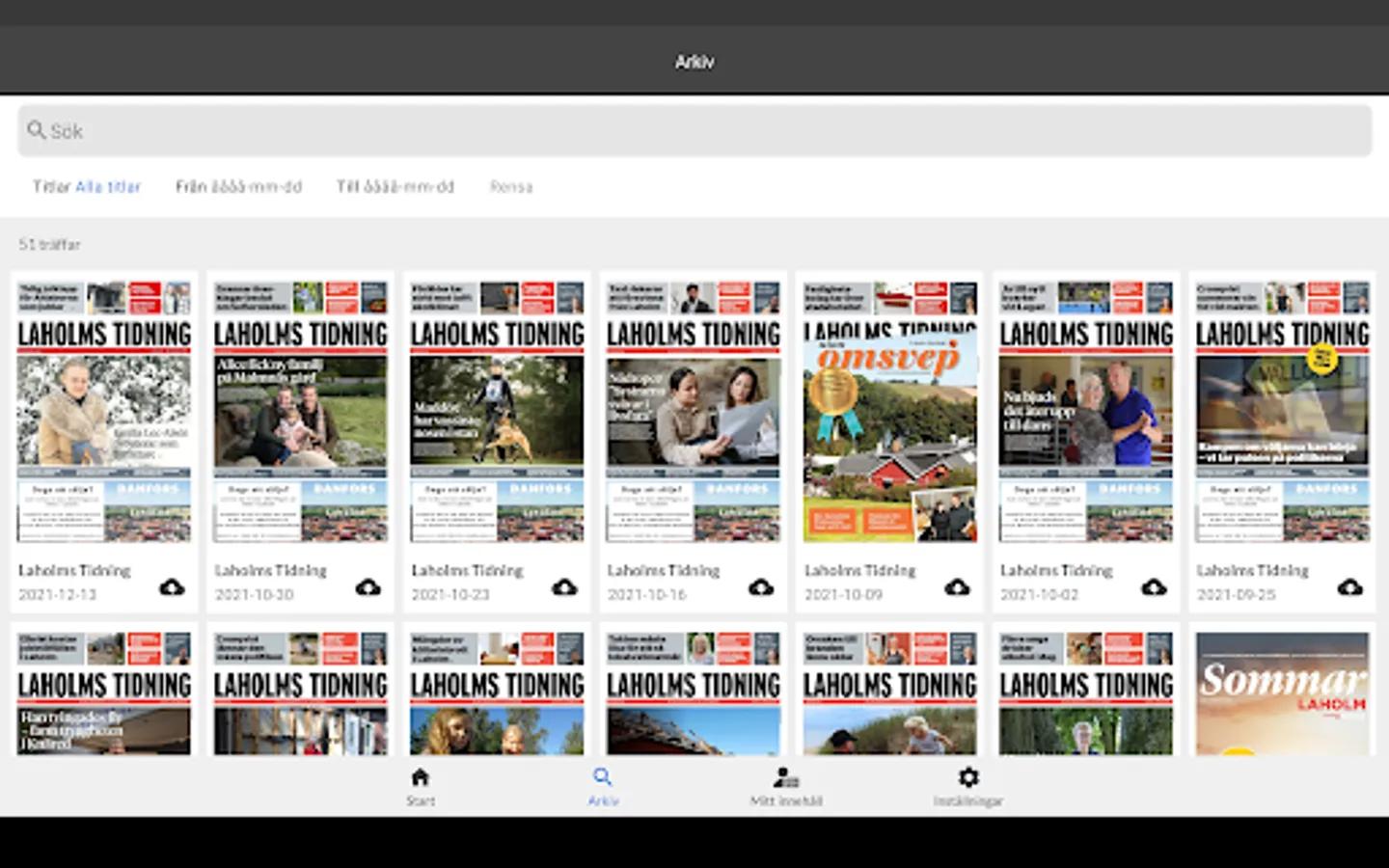This screenshot has height=868, width=1389.
Task: Select the Arkiv tab in the bottom bar
Action: click(x=603, y=786)
